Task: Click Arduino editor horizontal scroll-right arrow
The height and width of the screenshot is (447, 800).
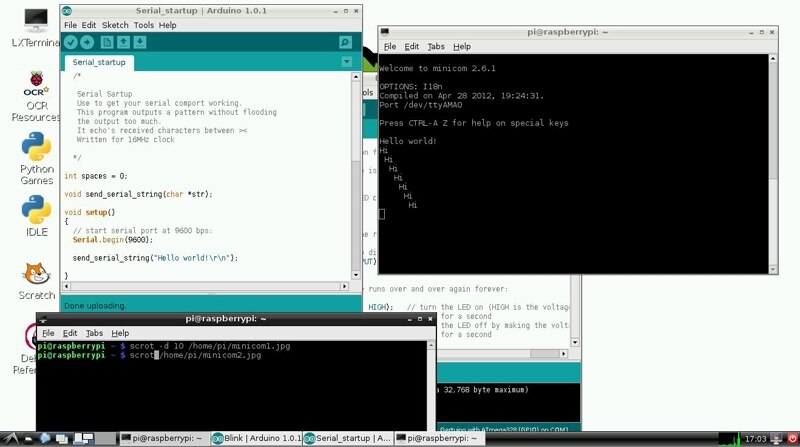Action: pos(344,286)
